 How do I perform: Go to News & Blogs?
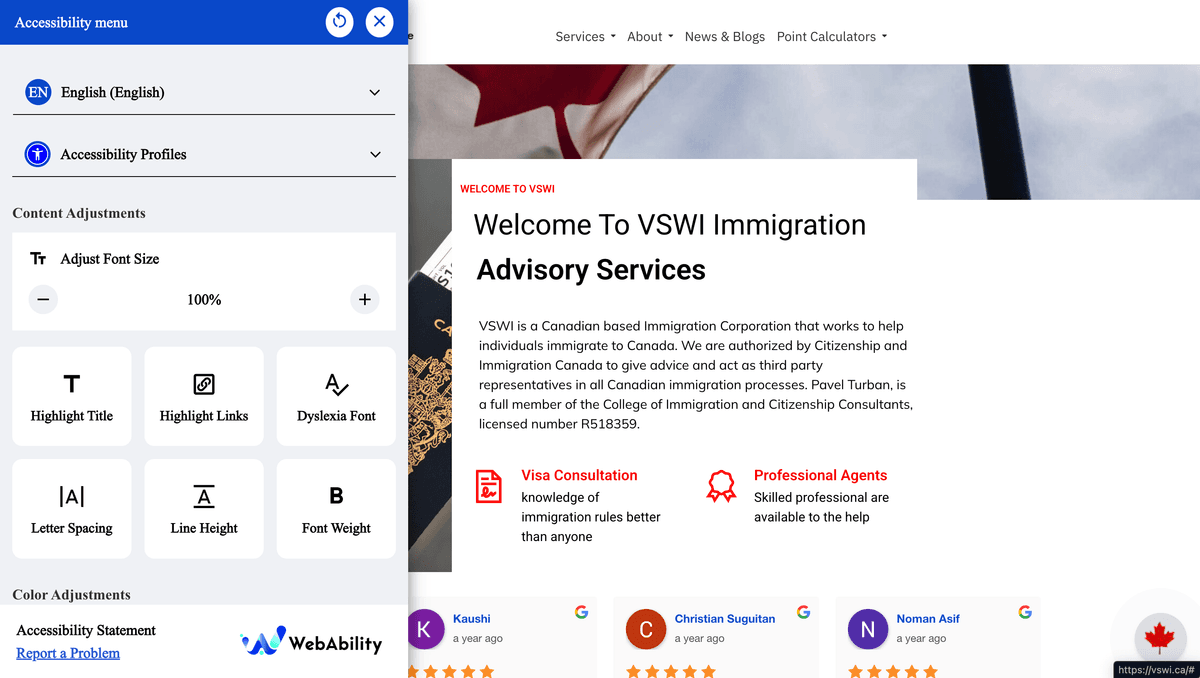click(x=725, y=37)
